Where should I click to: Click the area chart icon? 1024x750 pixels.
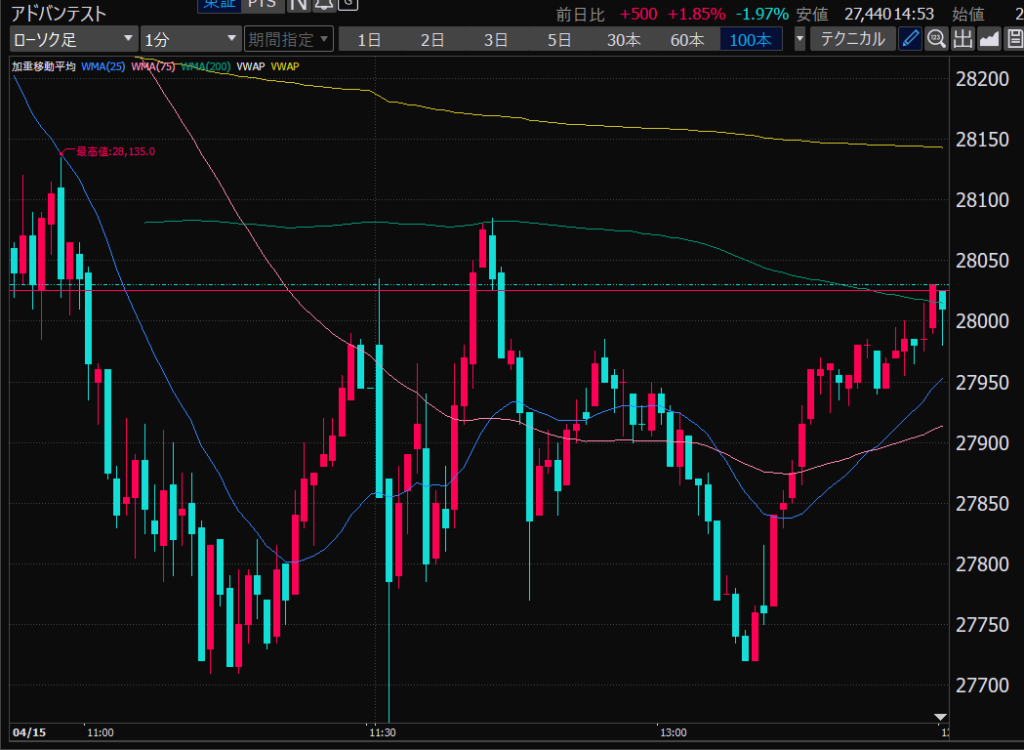[x=988, y=40]
